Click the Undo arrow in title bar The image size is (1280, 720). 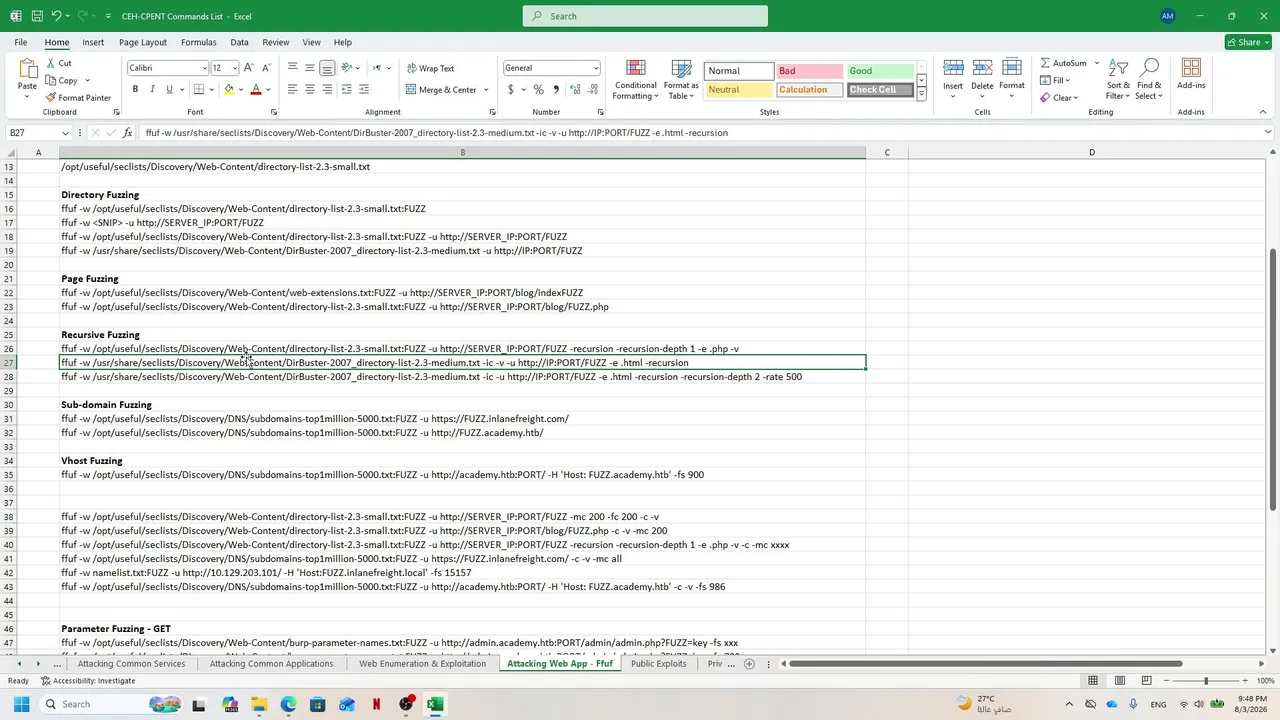(x=57, y=16)
